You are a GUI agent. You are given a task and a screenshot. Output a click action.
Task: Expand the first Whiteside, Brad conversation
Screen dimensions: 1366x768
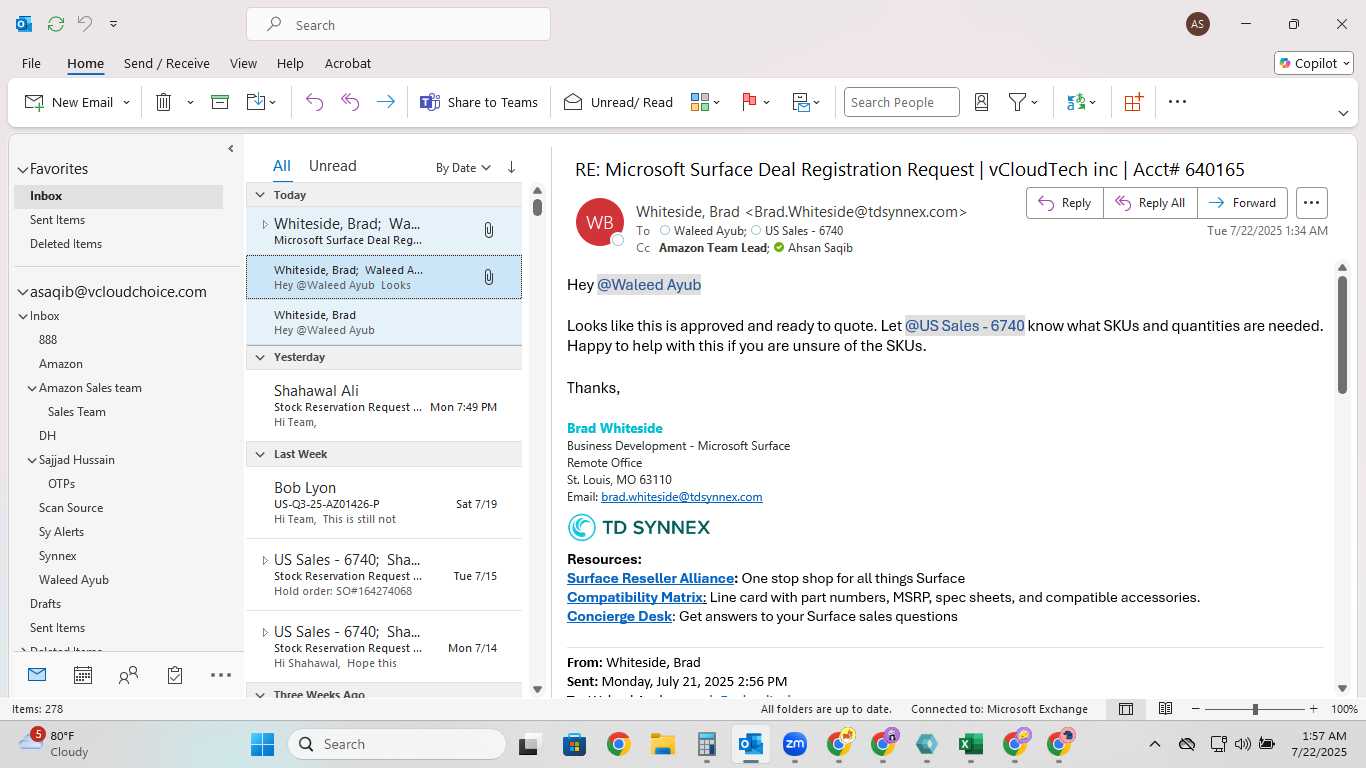pos(265,224)
